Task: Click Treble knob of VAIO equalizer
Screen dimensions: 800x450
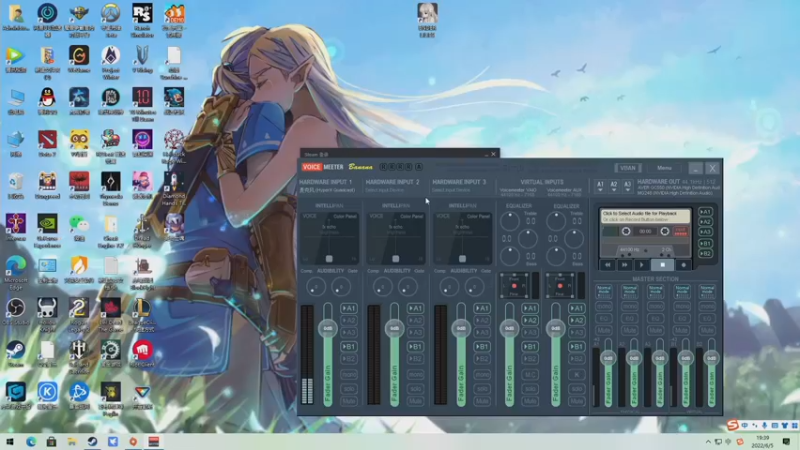Action: 509,221
